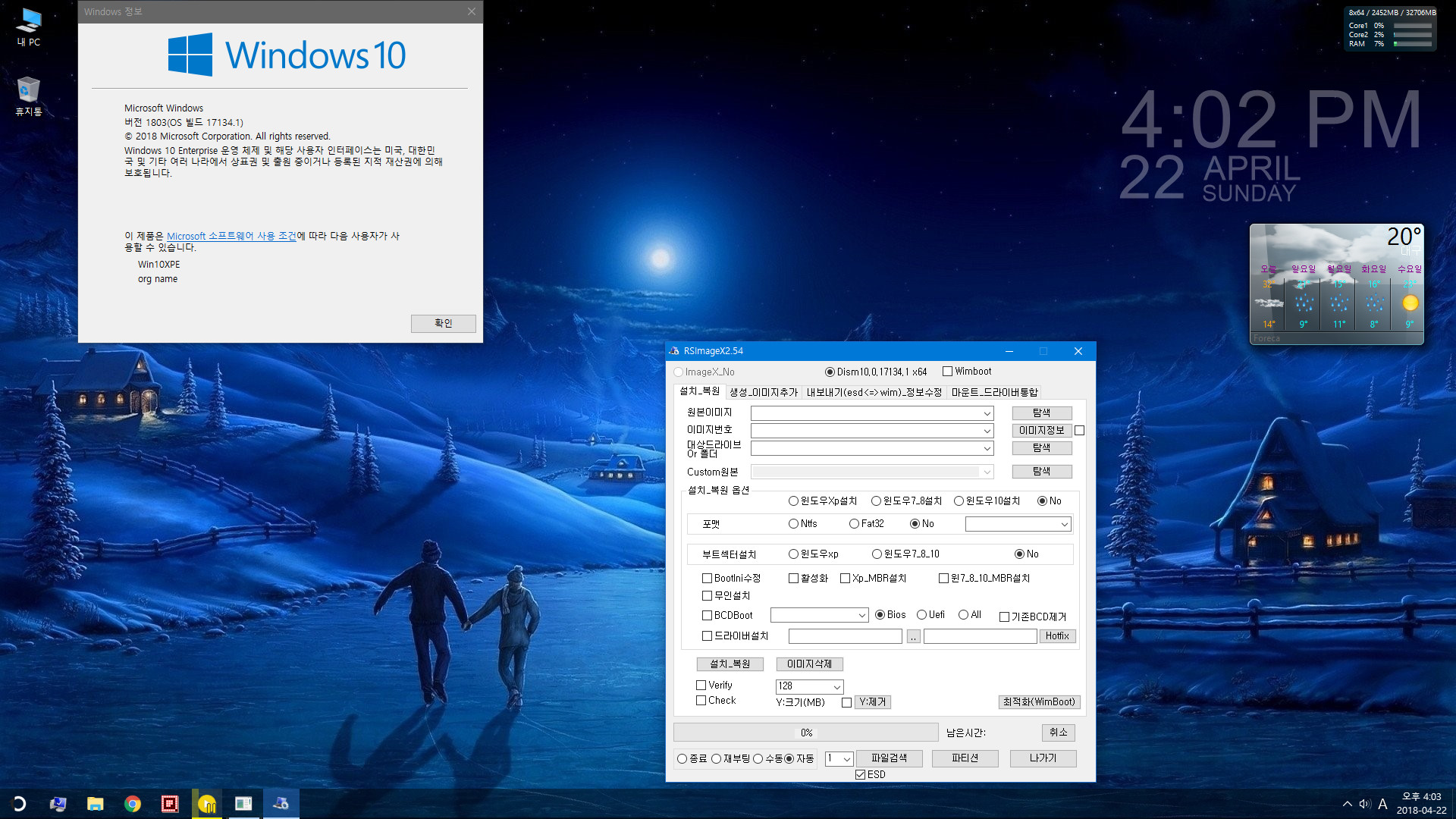Click the 최적화(WimBoot) button
1456x819 pixels.
(x=1039, y=702)
